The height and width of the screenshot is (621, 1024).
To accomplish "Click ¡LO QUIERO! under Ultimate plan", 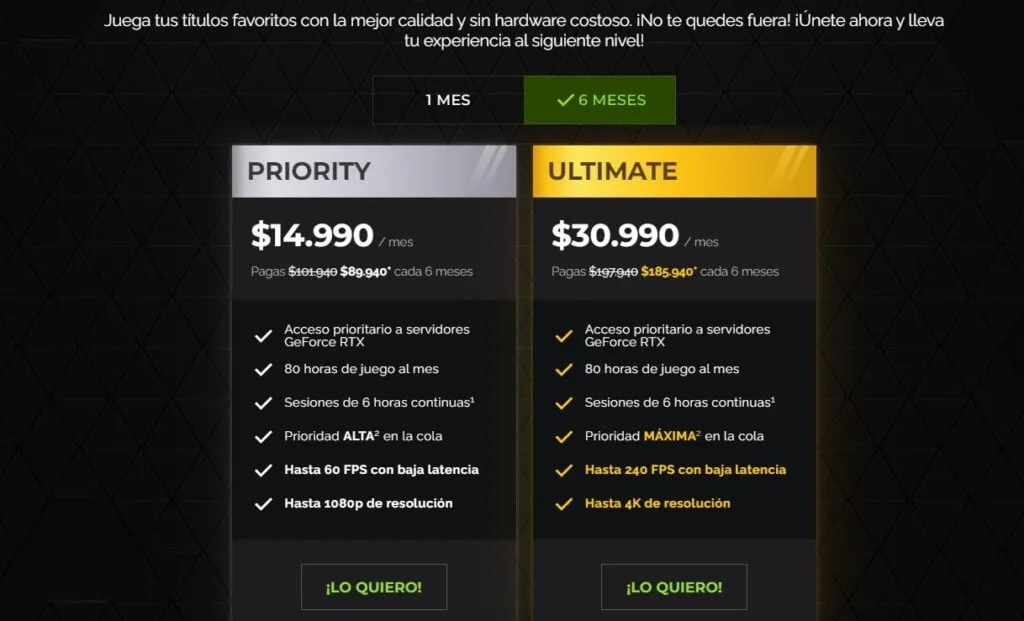I will pos(674,587).
